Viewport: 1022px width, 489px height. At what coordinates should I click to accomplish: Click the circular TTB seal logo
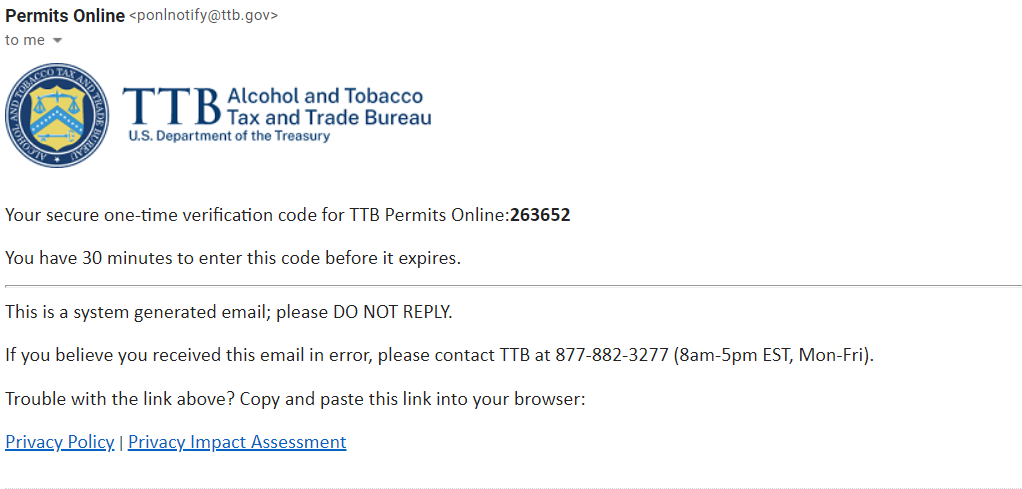[x=57, y=116]
